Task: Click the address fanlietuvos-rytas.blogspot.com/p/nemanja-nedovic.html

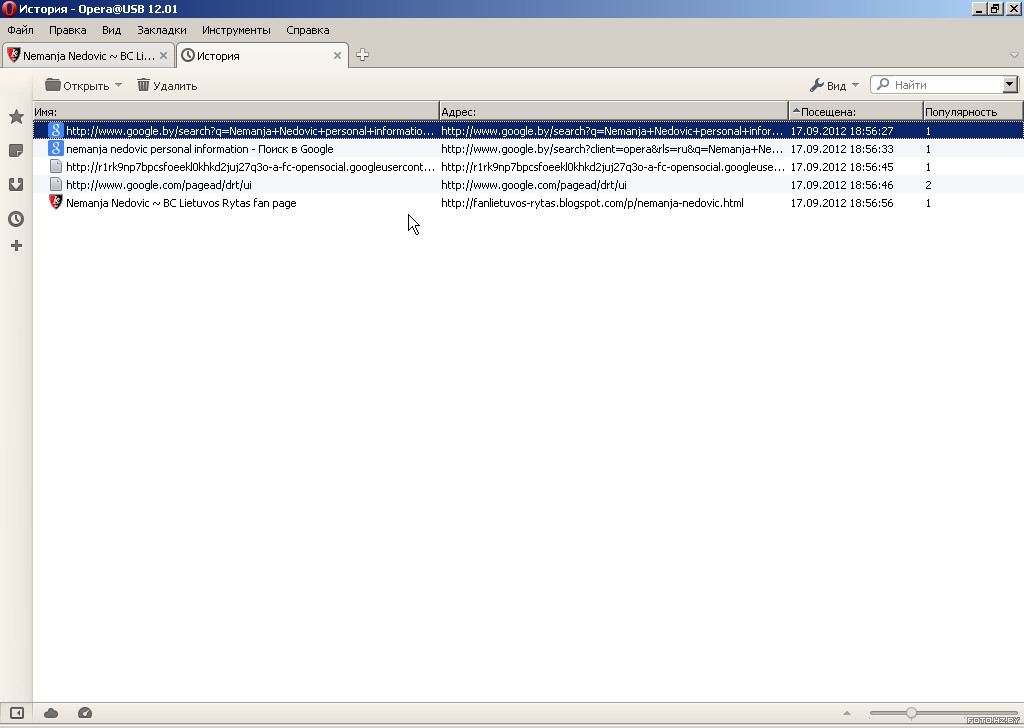Action: [592, 203]
